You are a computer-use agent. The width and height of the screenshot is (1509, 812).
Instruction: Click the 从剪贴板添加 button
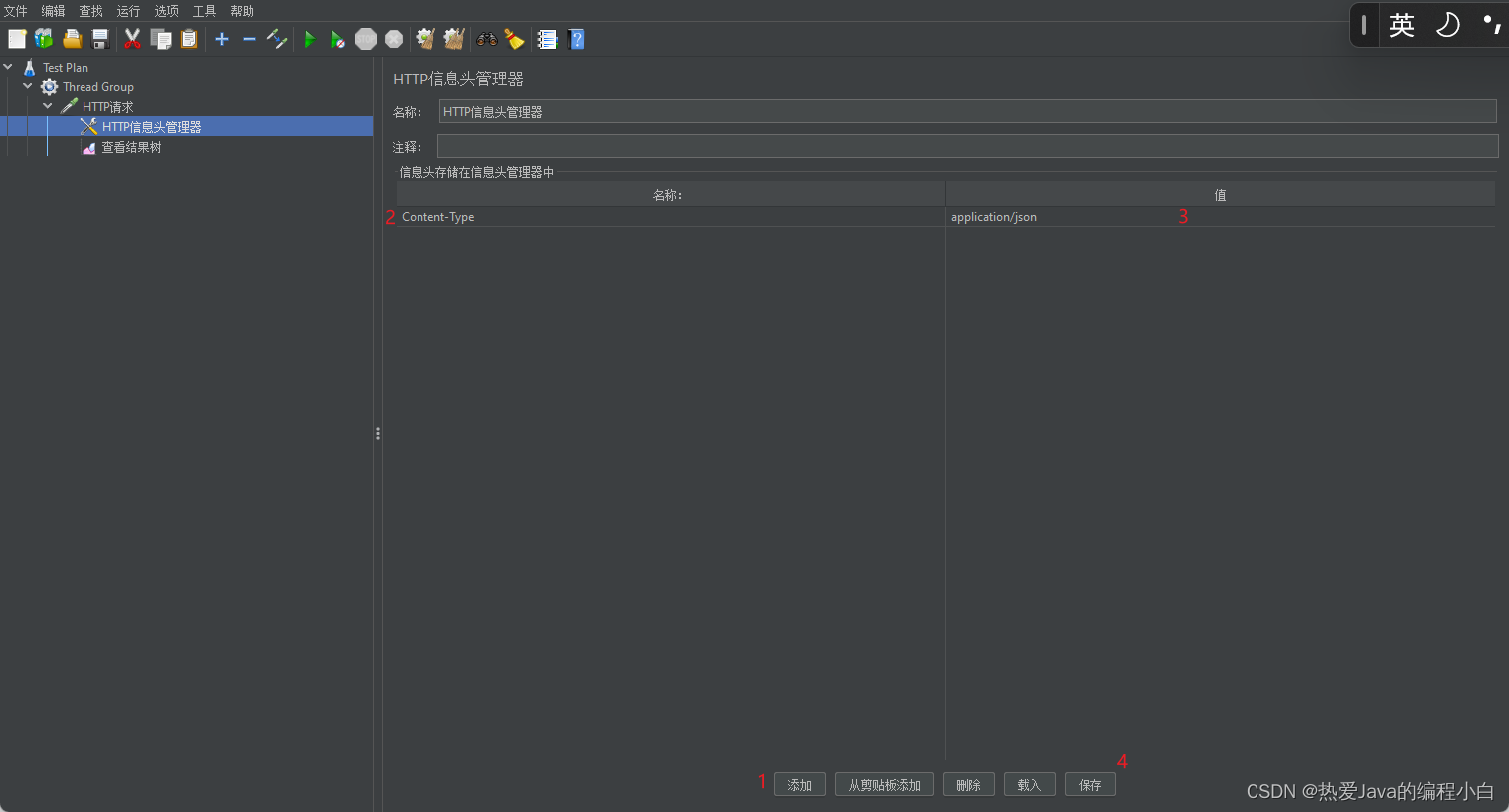[x=884, y=785]
